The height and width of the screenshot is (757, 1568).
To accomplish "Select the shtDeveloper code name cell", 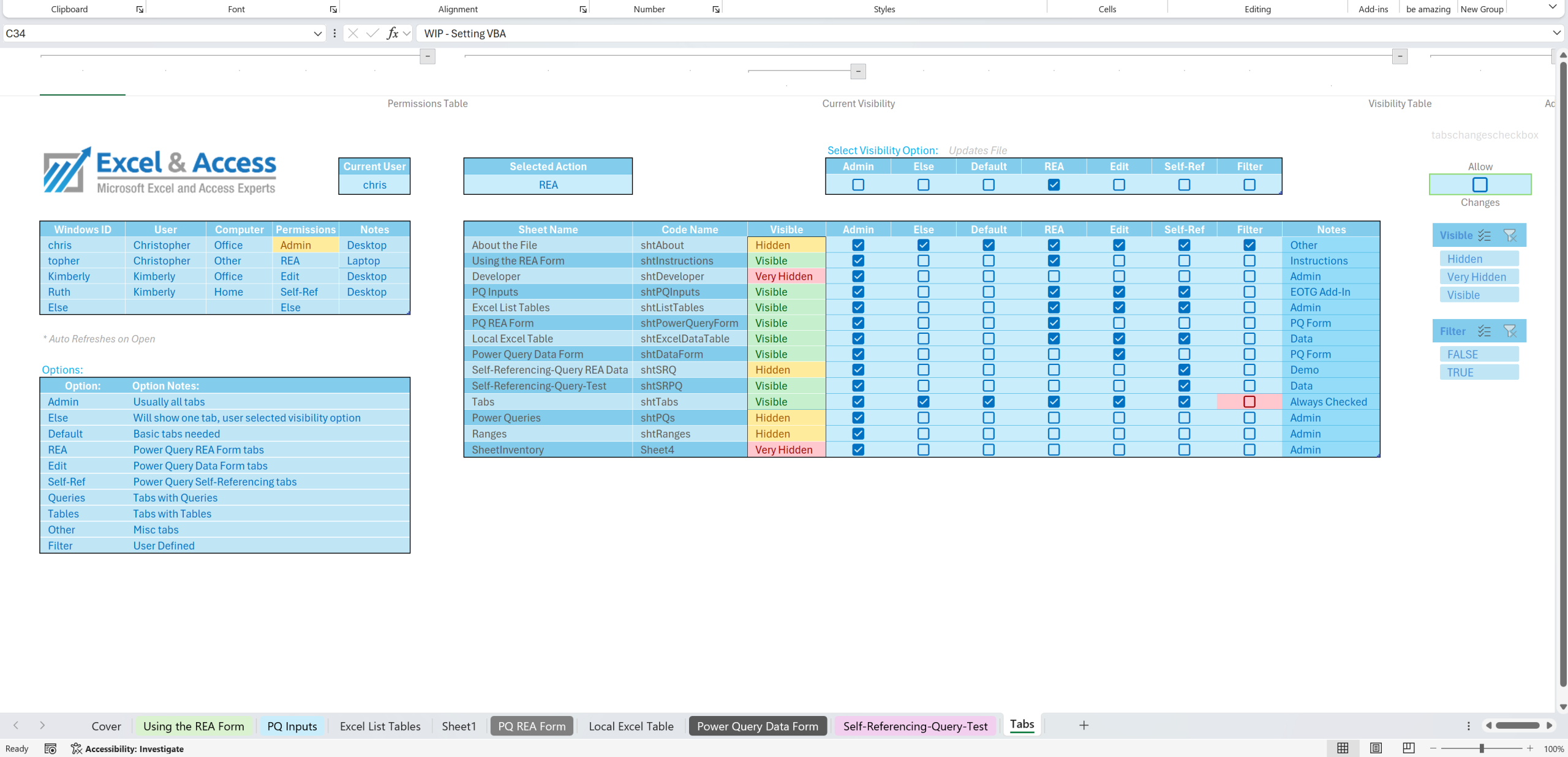I will coord(690,276).
